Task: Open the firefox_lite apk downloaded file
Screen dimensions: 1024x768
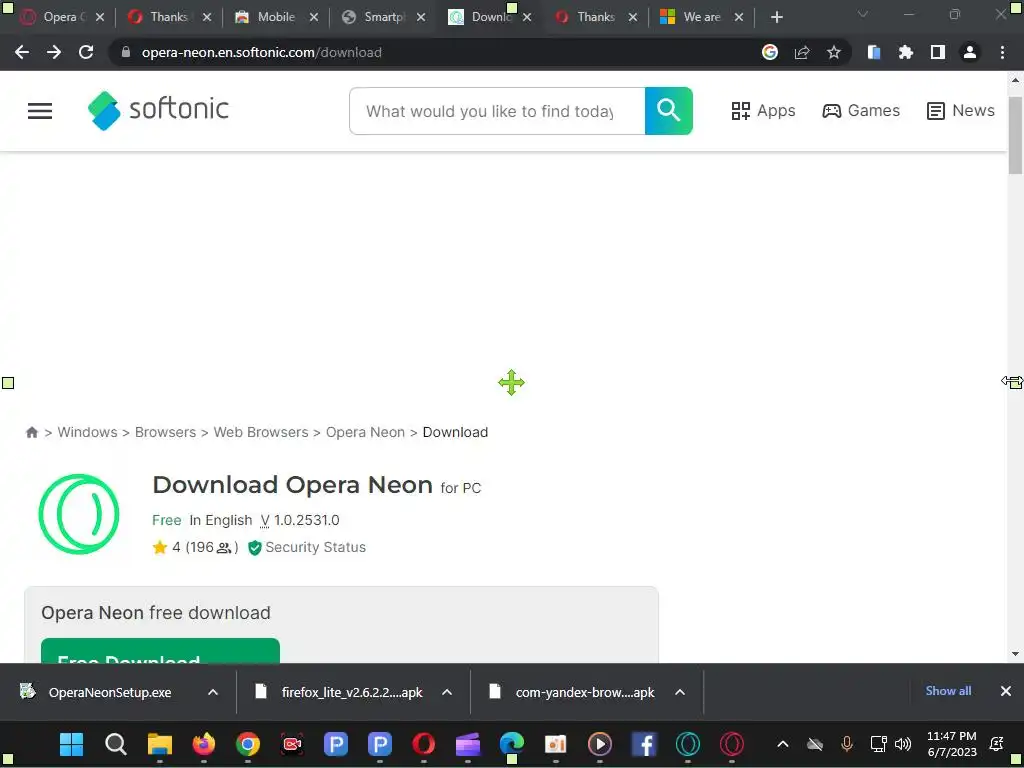Action: tap(352, 692)
